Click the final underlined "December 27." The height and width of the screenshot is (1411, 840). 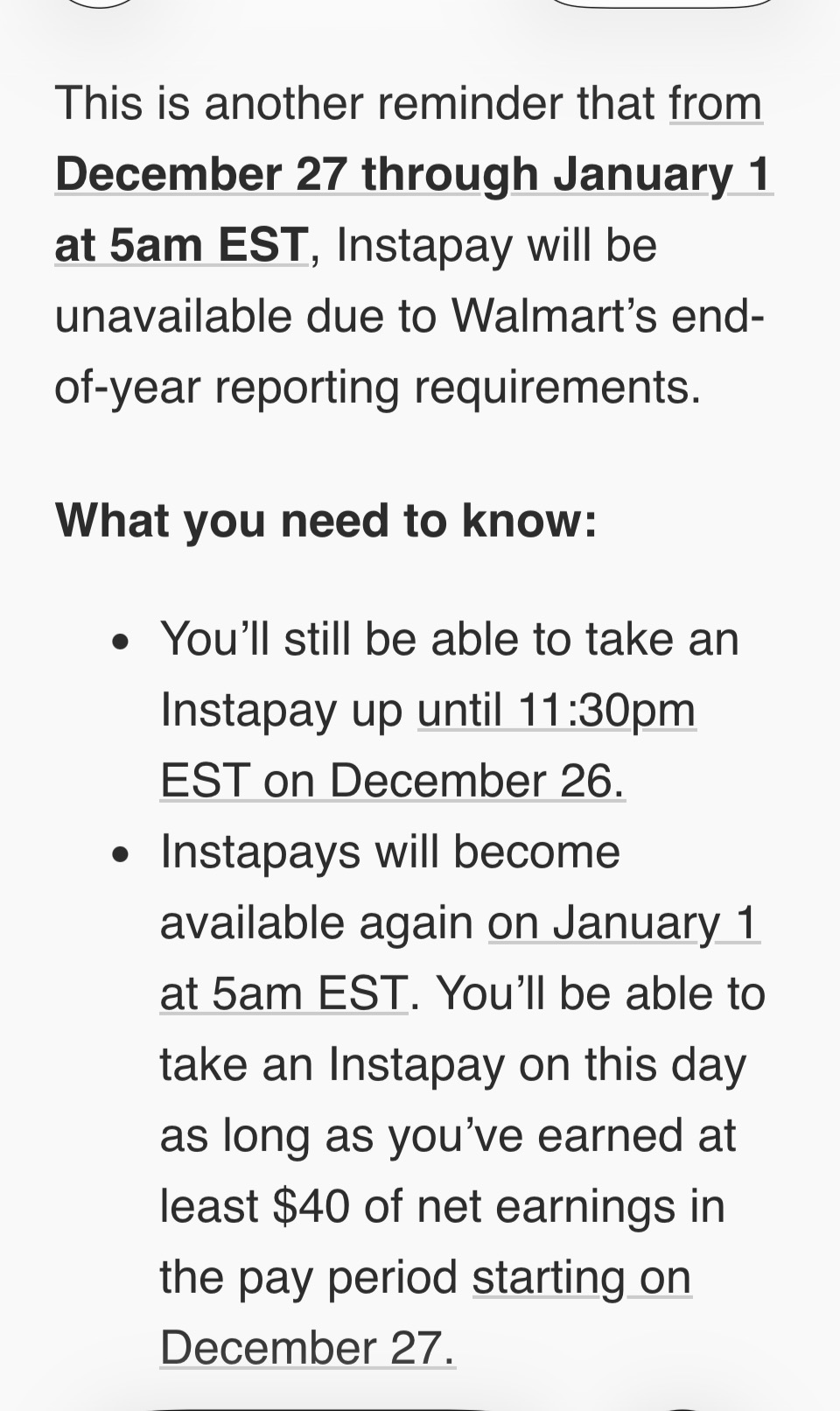[307, 1348]
